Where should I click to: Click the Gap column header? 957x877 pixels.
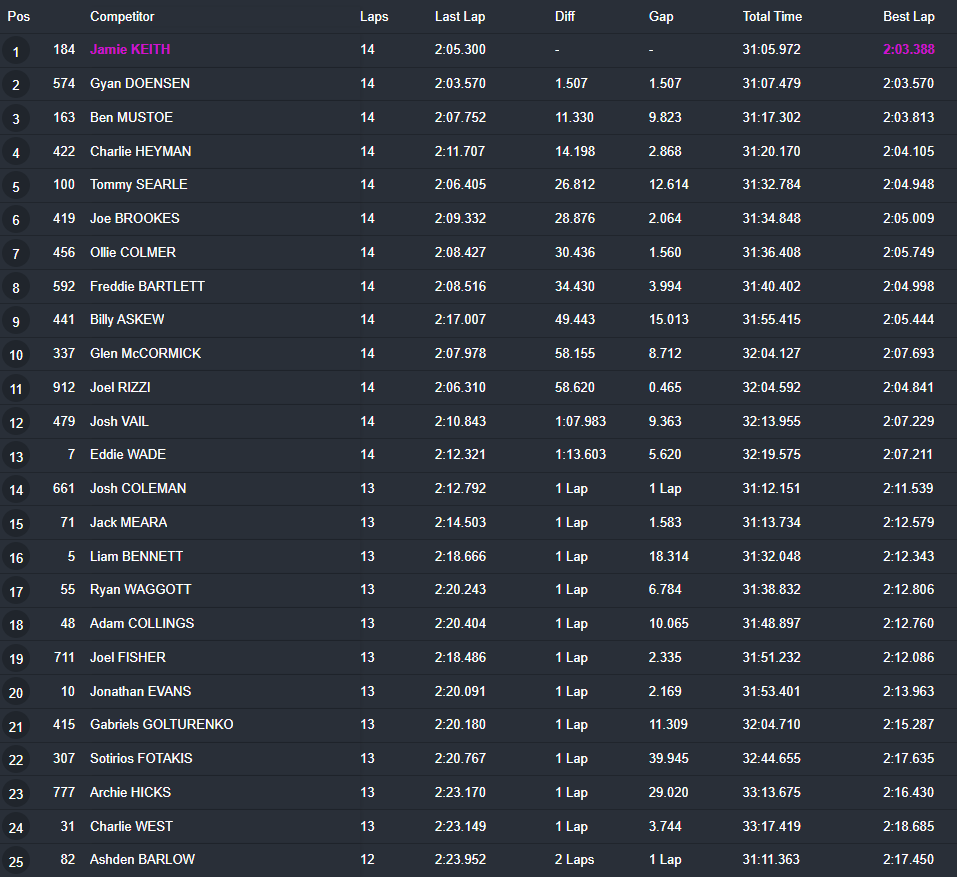pyautogui.click(x=661, y=16)
